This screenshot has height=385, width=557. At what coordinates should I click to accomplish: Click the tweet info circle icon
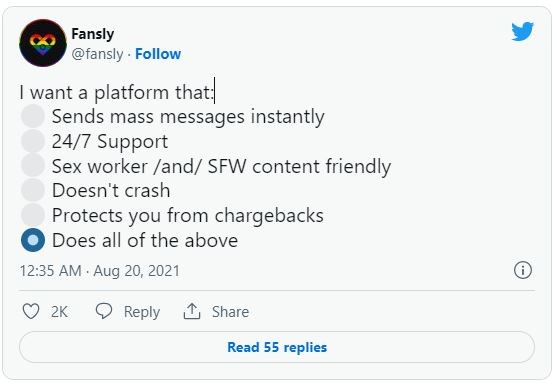tap(523, 270)
